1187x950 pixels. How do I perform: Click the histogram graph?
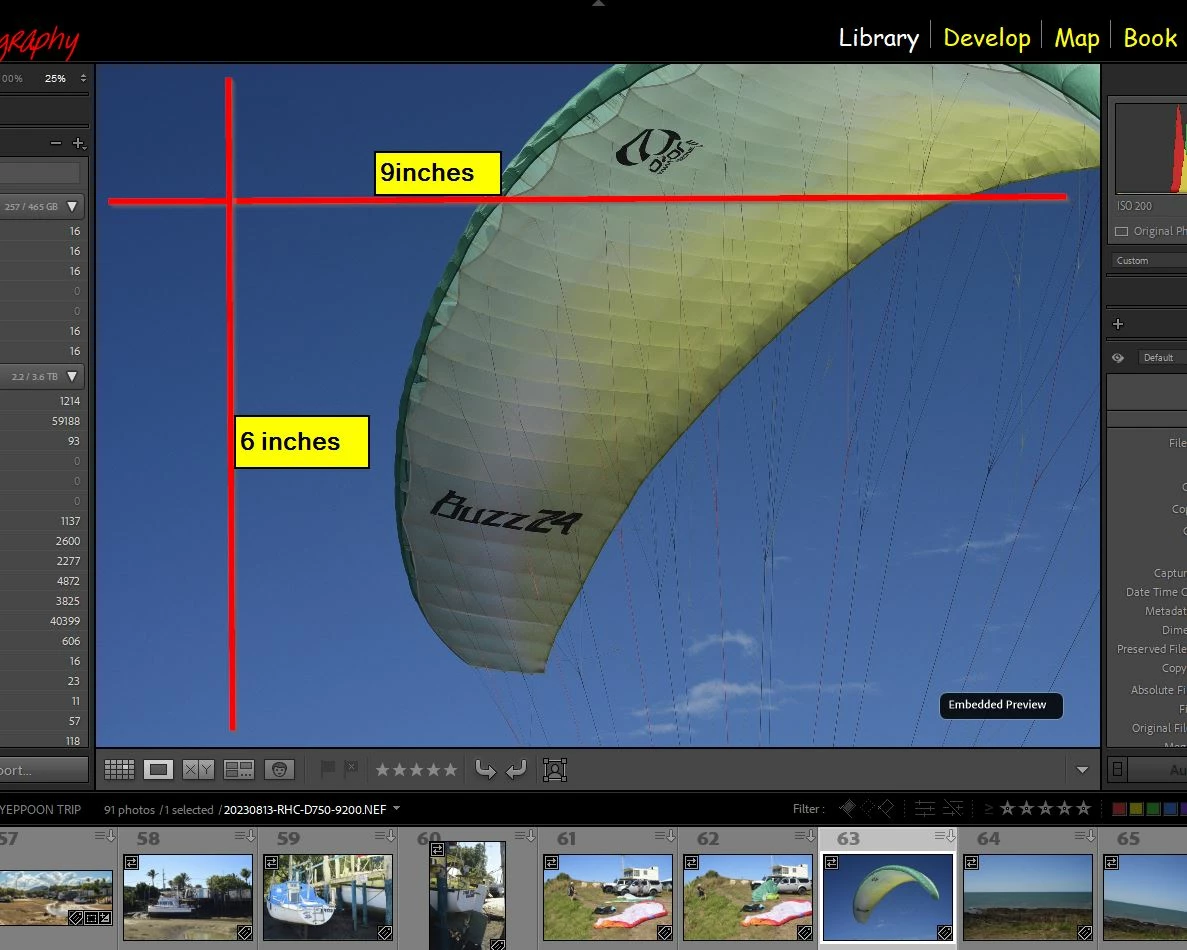[x=1151, y=148]
